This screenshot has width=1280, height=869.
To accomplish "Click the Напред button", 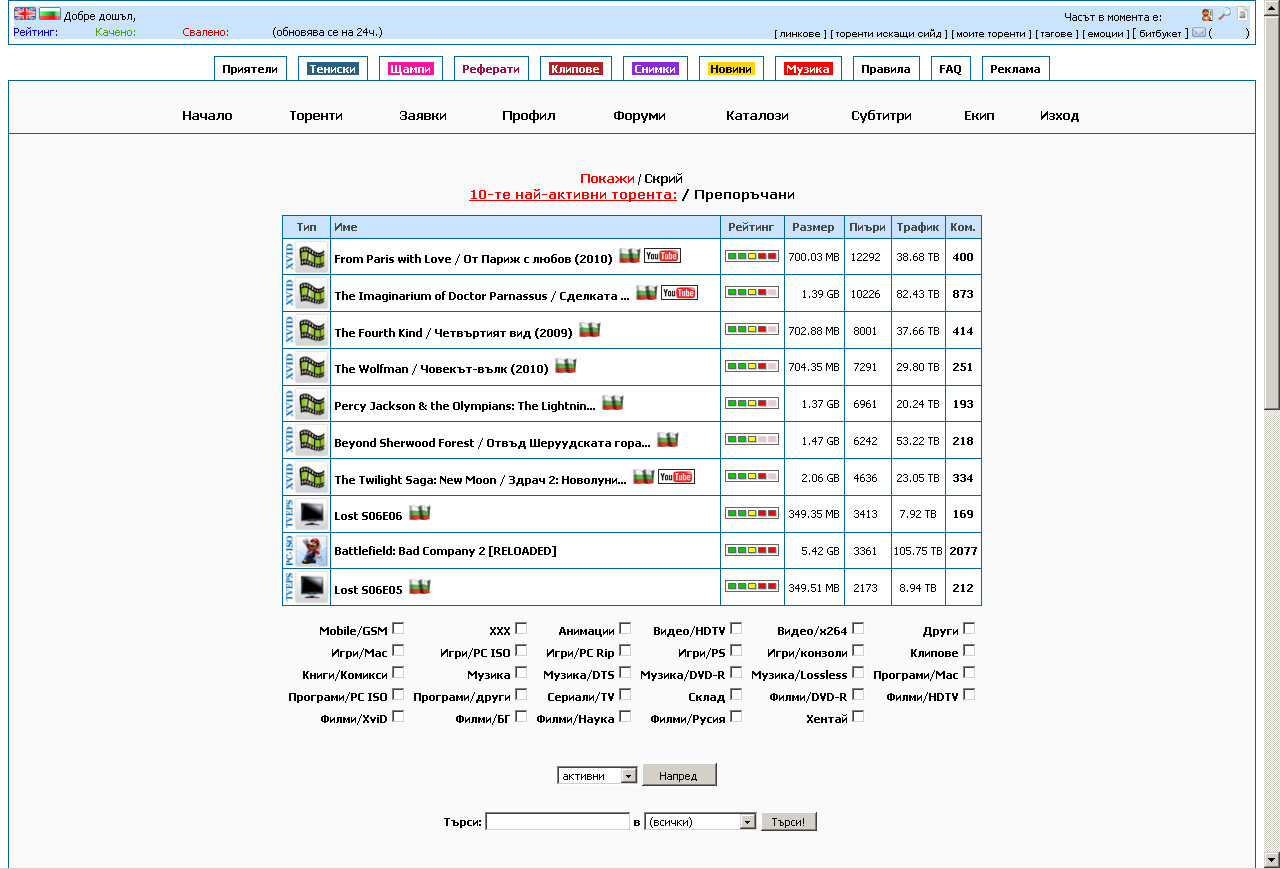I will [679, 775].
